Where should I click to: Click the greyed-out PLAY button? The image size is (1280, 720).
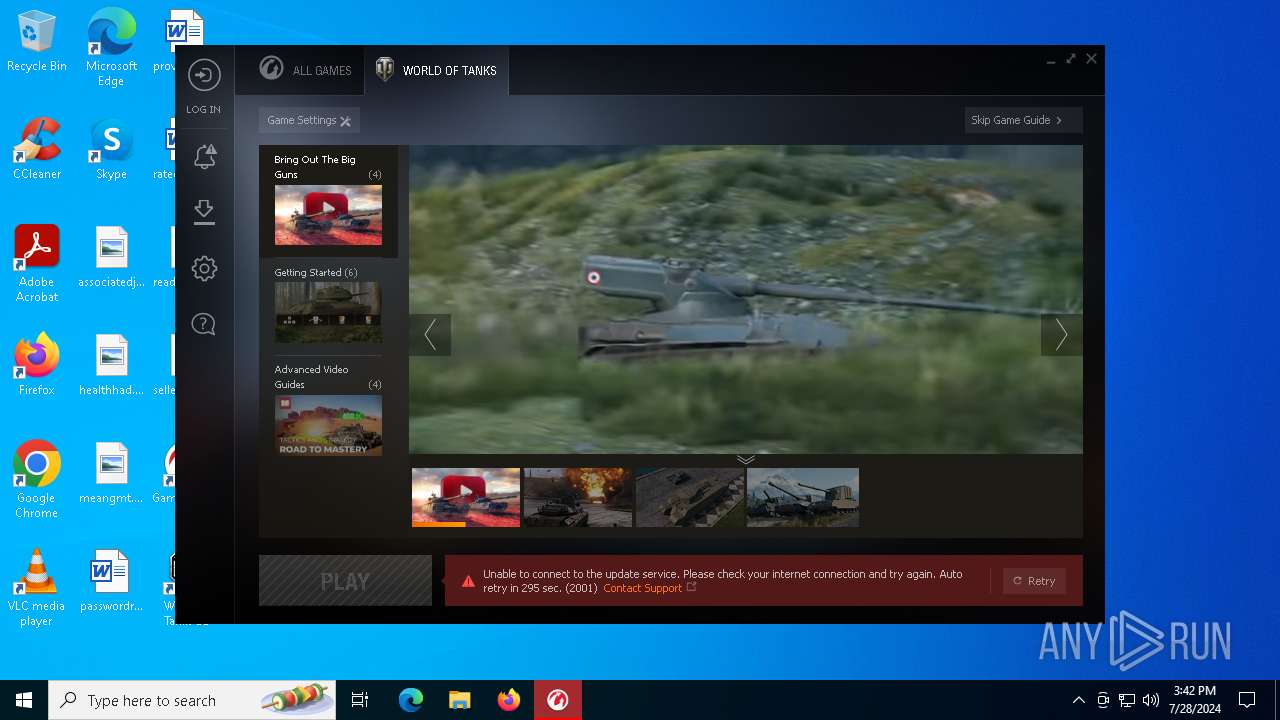pos(345,581)
